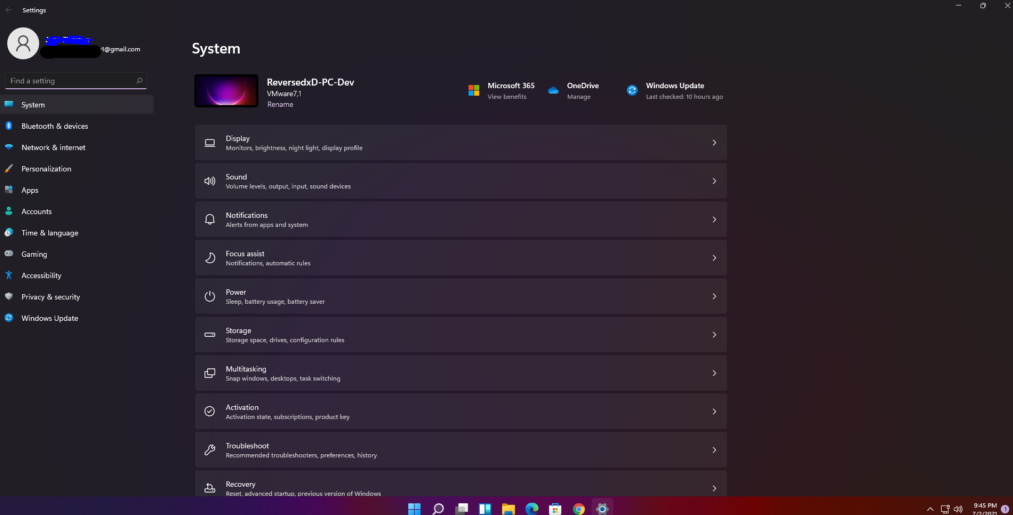
Task: Open the Sound settings row chevron
Action: coord(714,181)
